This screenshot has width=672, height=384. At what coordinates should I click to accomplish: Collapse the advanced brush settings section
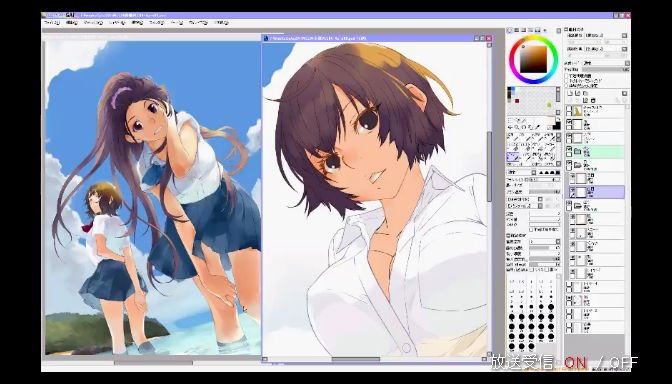[509, 235]
